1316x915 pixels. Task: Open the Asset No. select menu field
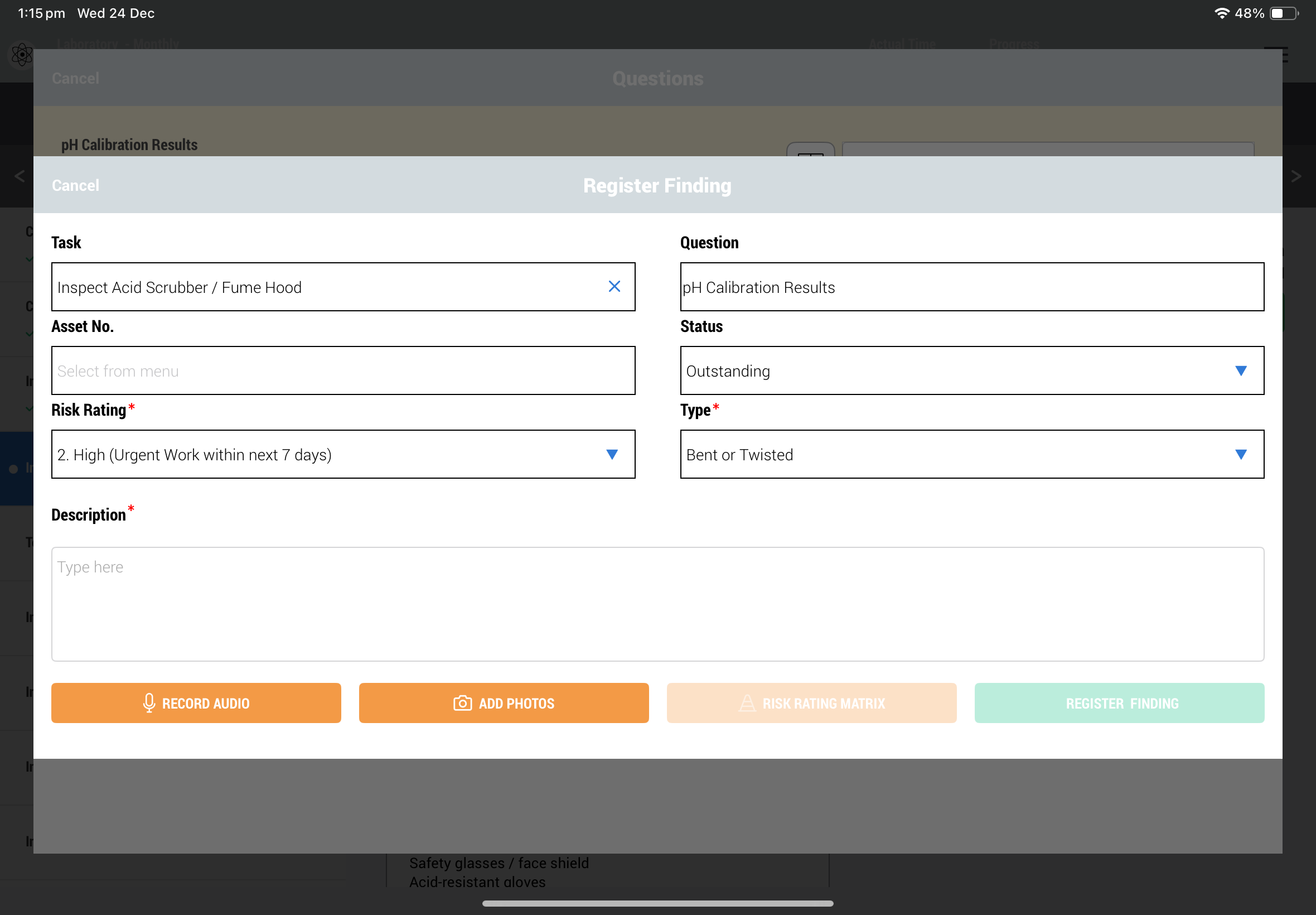coord(342,371)
